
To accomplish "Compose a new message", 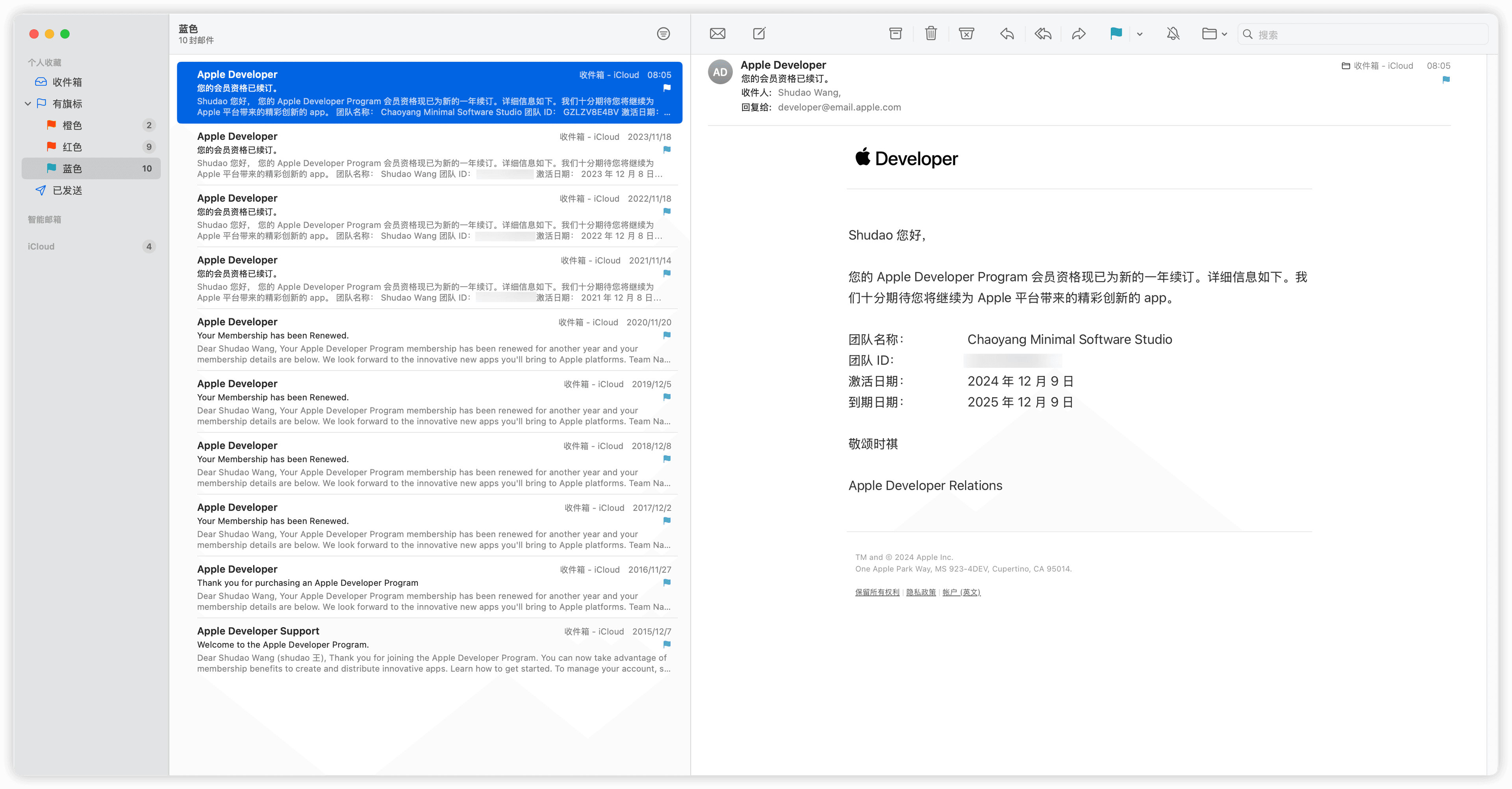I will coord(759,33).
